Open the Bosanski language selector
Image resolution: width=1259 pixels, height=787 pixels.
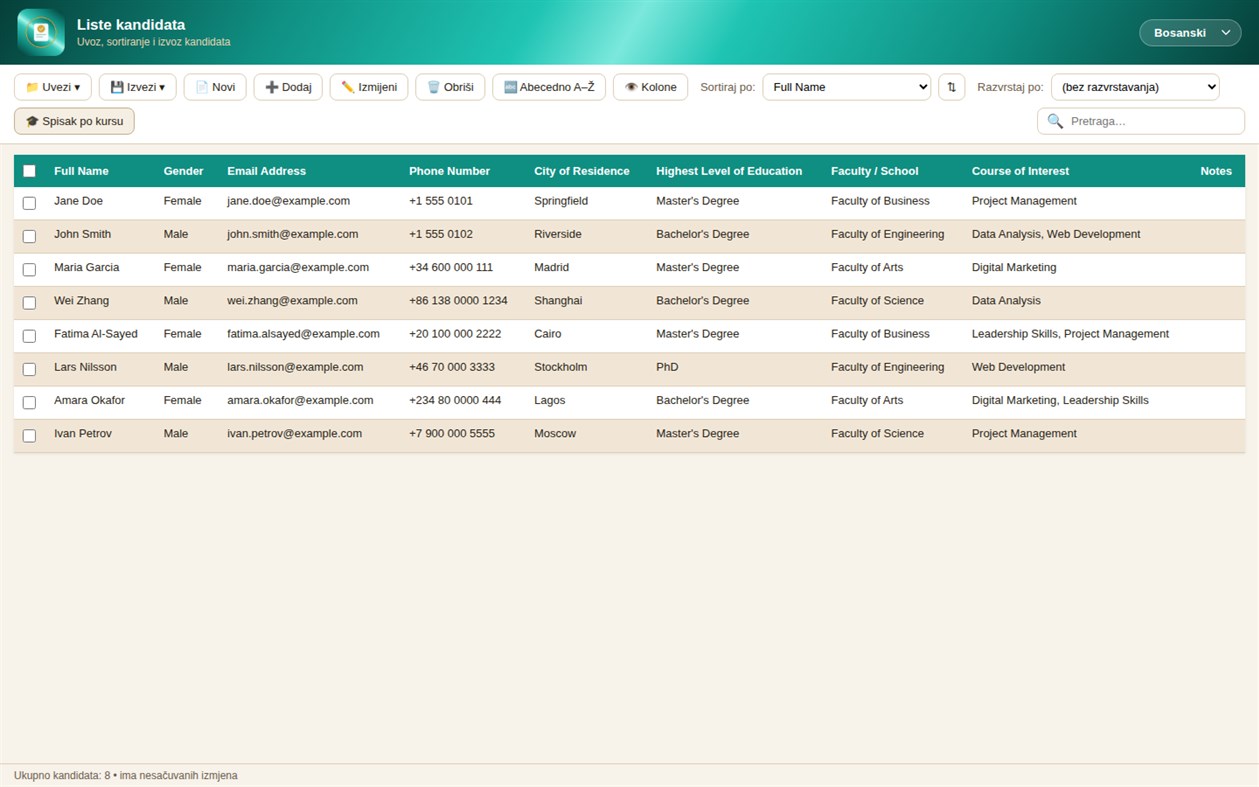[x=1190, y=33]
